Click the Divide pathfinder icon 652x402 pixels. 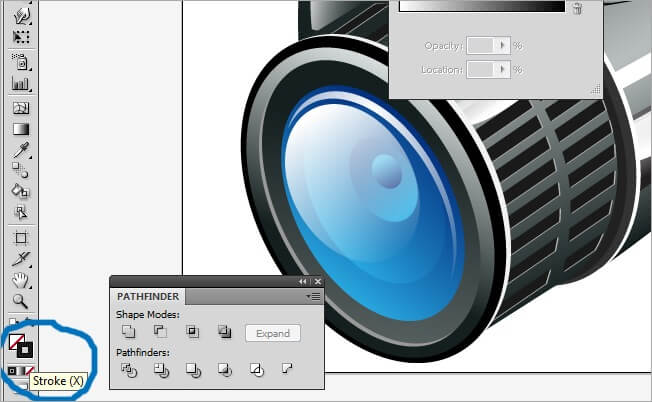(x=128, y=370)
